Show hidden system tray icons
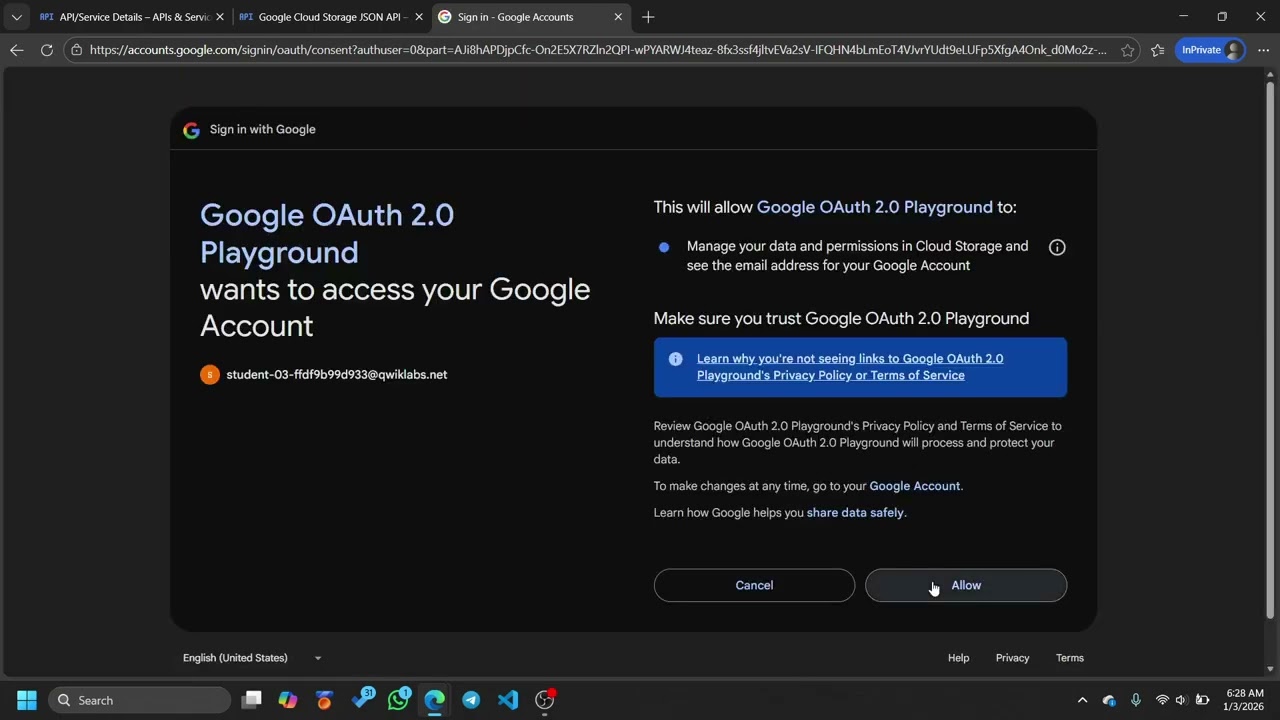 click(x=1082, y=700)
